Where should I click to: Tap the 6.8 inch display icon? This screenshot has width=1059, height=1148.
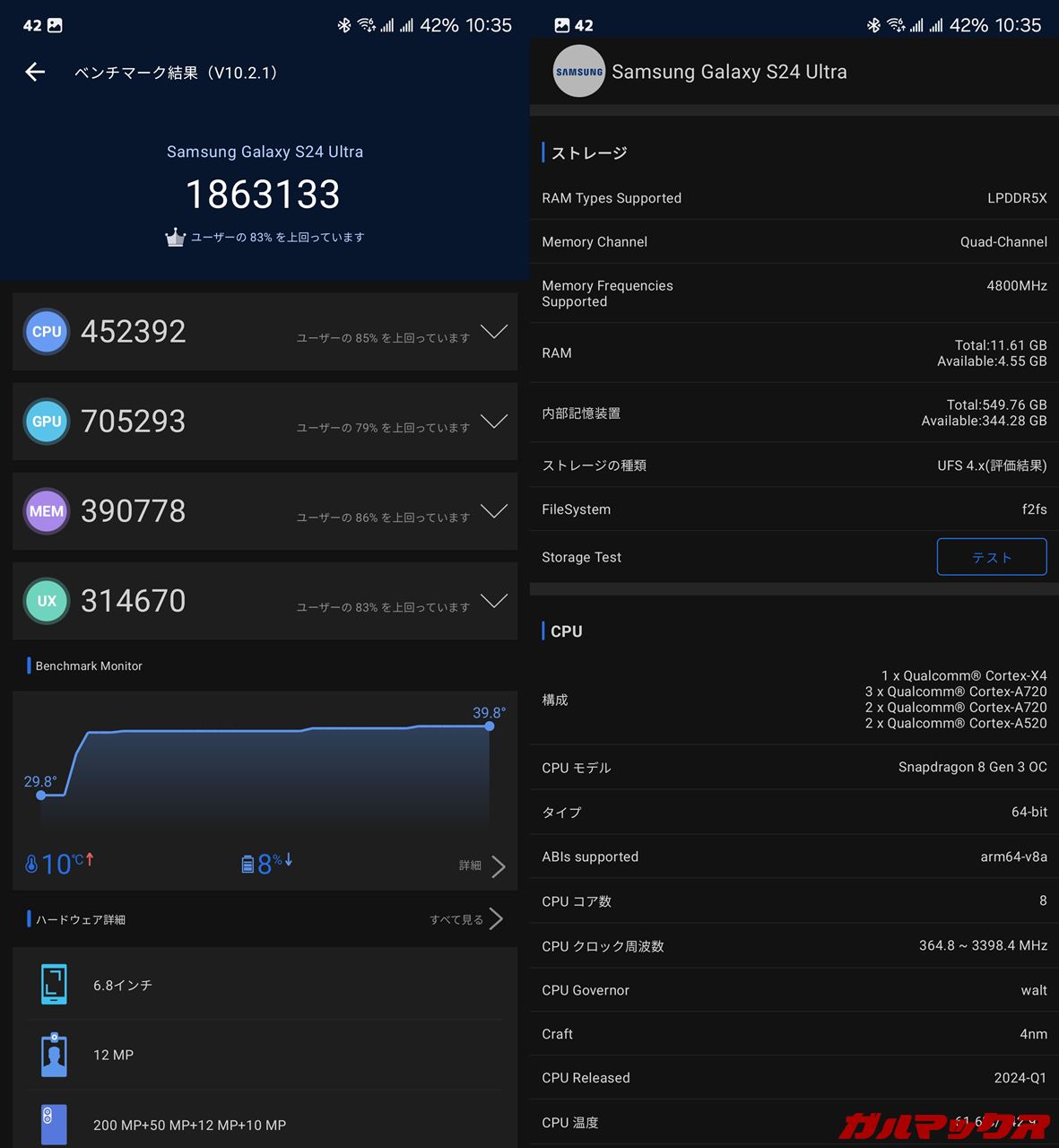point(54,985)
